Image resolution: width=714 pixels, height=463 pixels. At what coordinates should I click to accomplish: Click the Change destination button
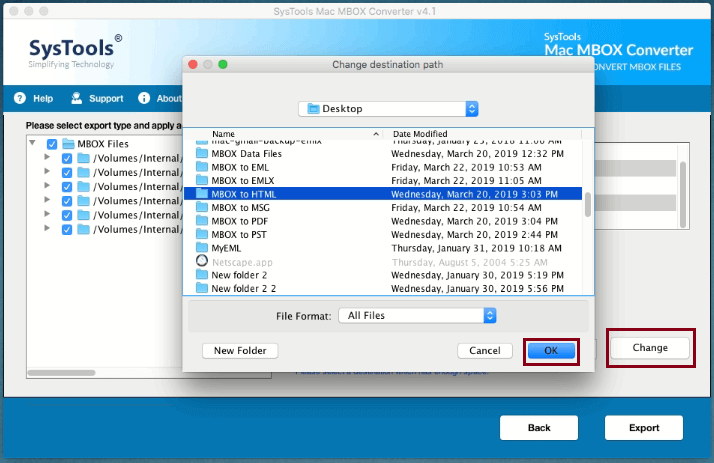[x=650, y=348]
